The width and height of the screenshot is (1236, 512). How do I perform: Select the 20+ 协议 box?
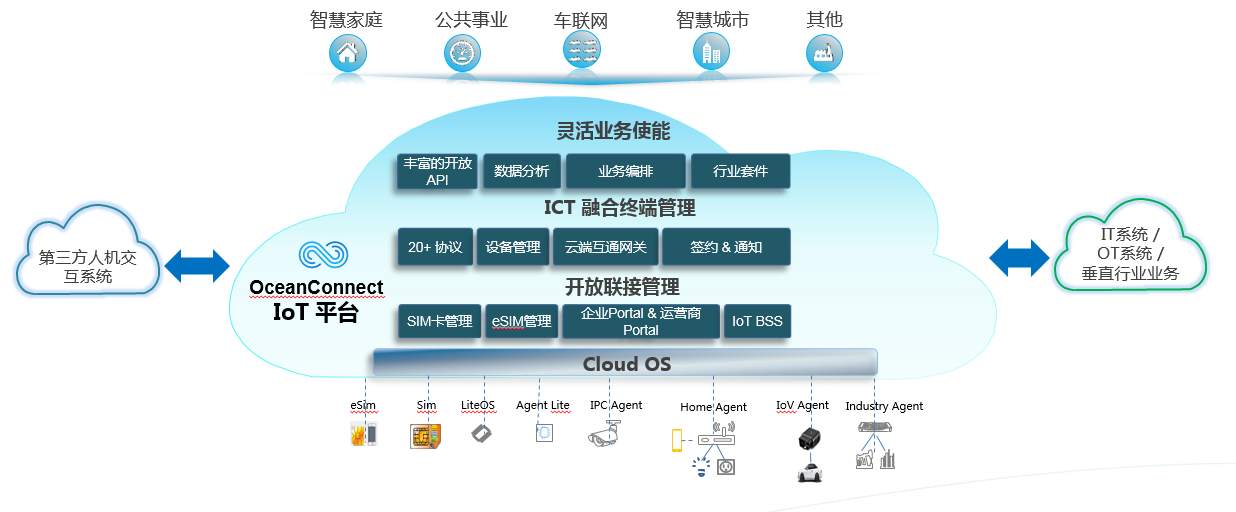[x=435, y=247]
